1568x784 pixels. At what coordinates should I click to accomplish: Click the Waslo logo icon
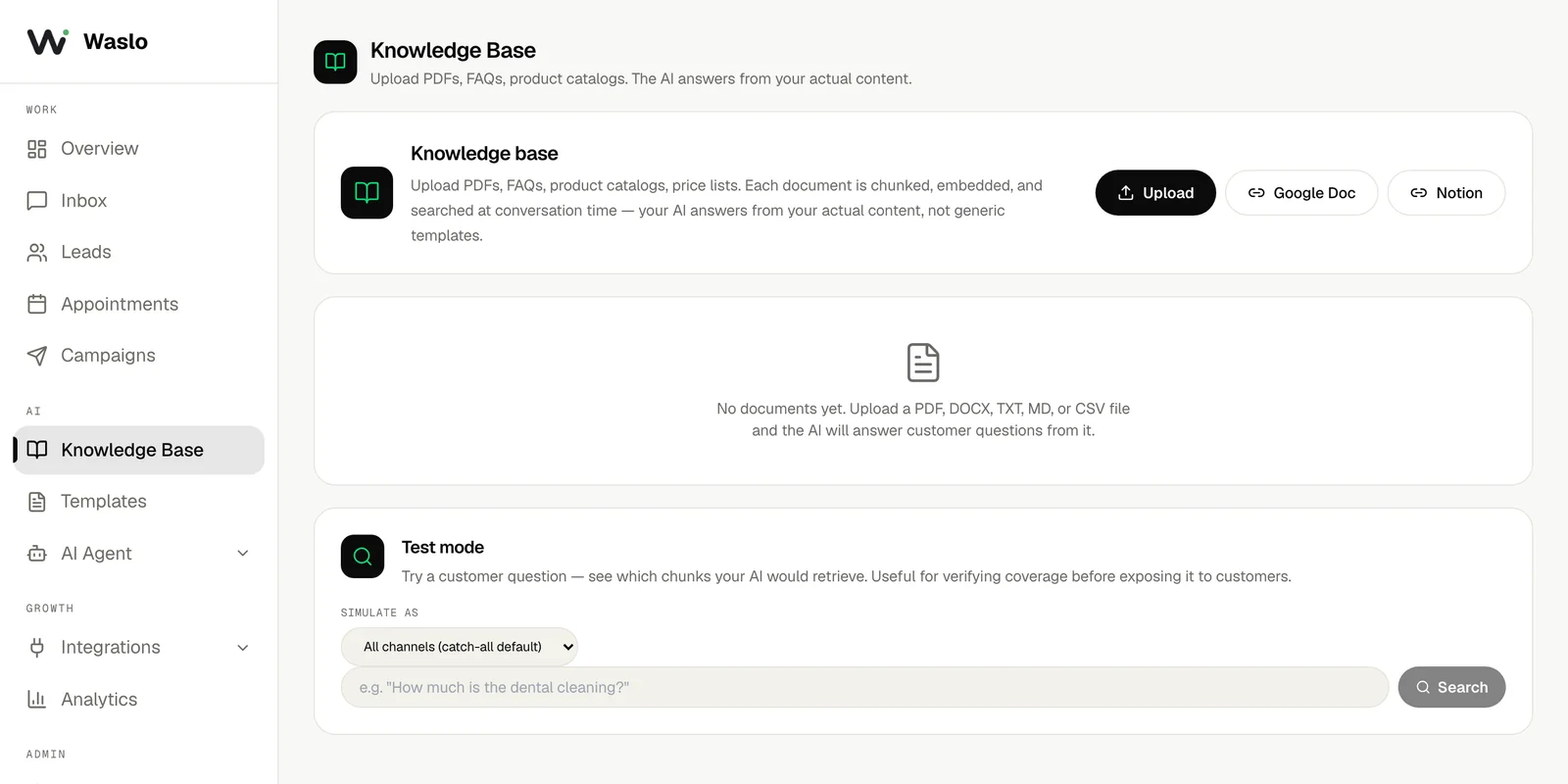click(47, 41)
